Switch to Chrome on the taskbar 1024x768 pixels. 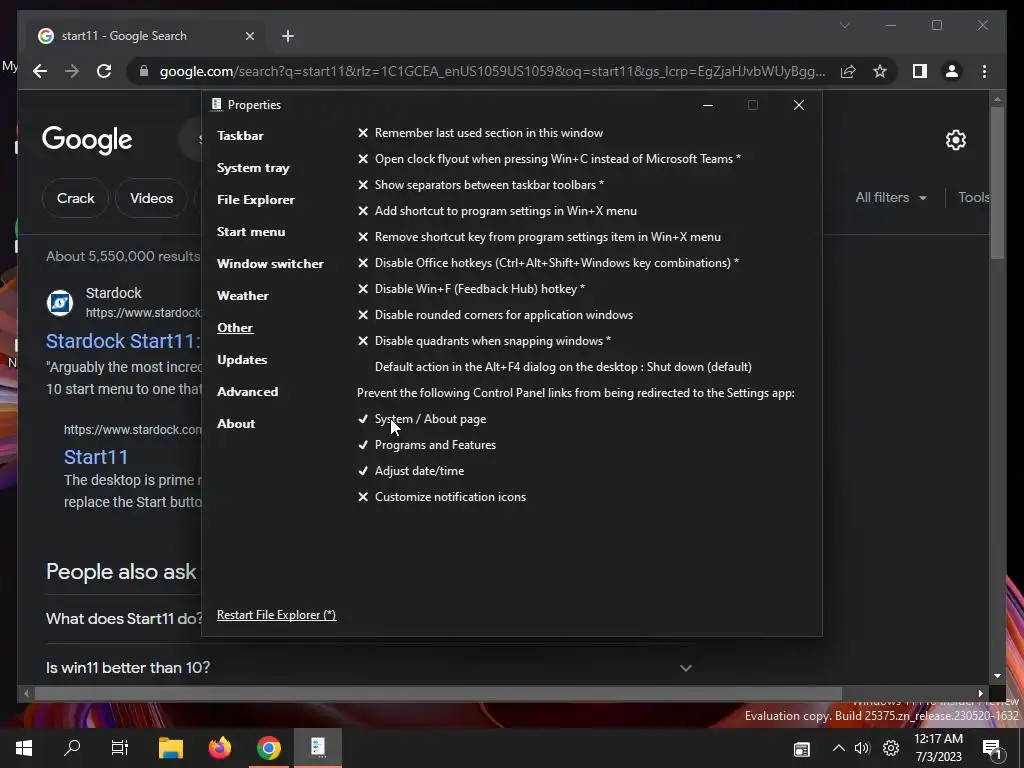pyautogui.click(x=268, y=748)
